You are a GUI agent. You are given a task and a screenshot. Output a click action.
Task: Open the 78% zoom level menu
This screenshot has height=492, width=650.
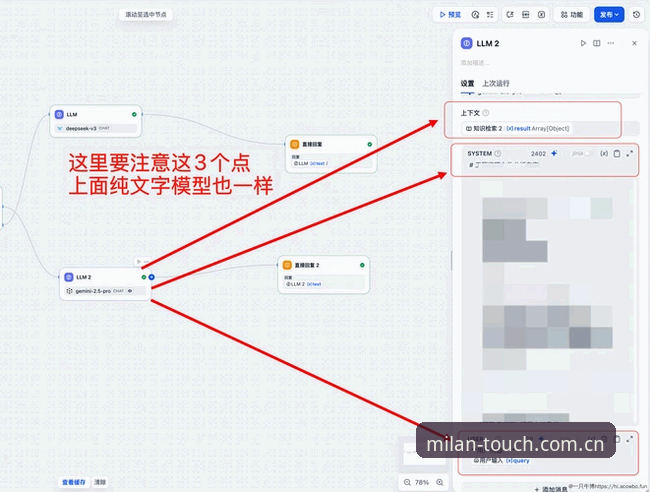pyautogui.click(x=422, y=482)
